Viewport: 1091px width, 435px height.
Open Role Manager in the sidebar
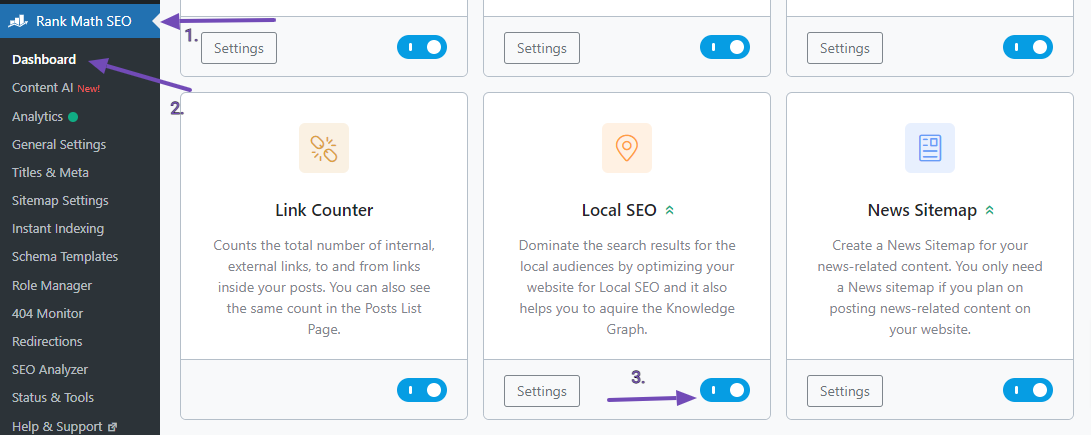click(x=51, y=285)
